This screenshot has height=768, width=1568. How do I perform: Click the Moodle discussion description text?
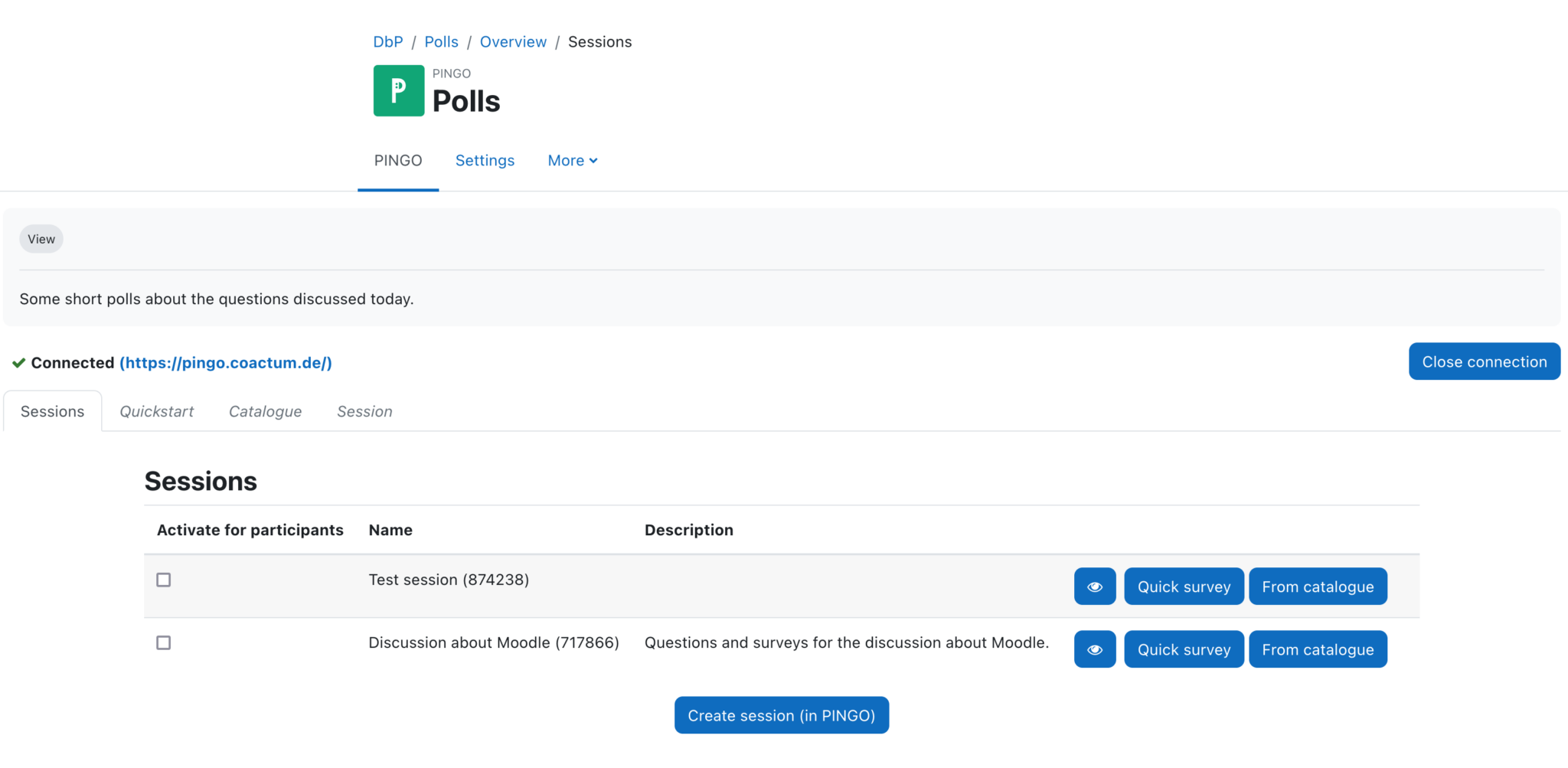[x=847, y=642]
